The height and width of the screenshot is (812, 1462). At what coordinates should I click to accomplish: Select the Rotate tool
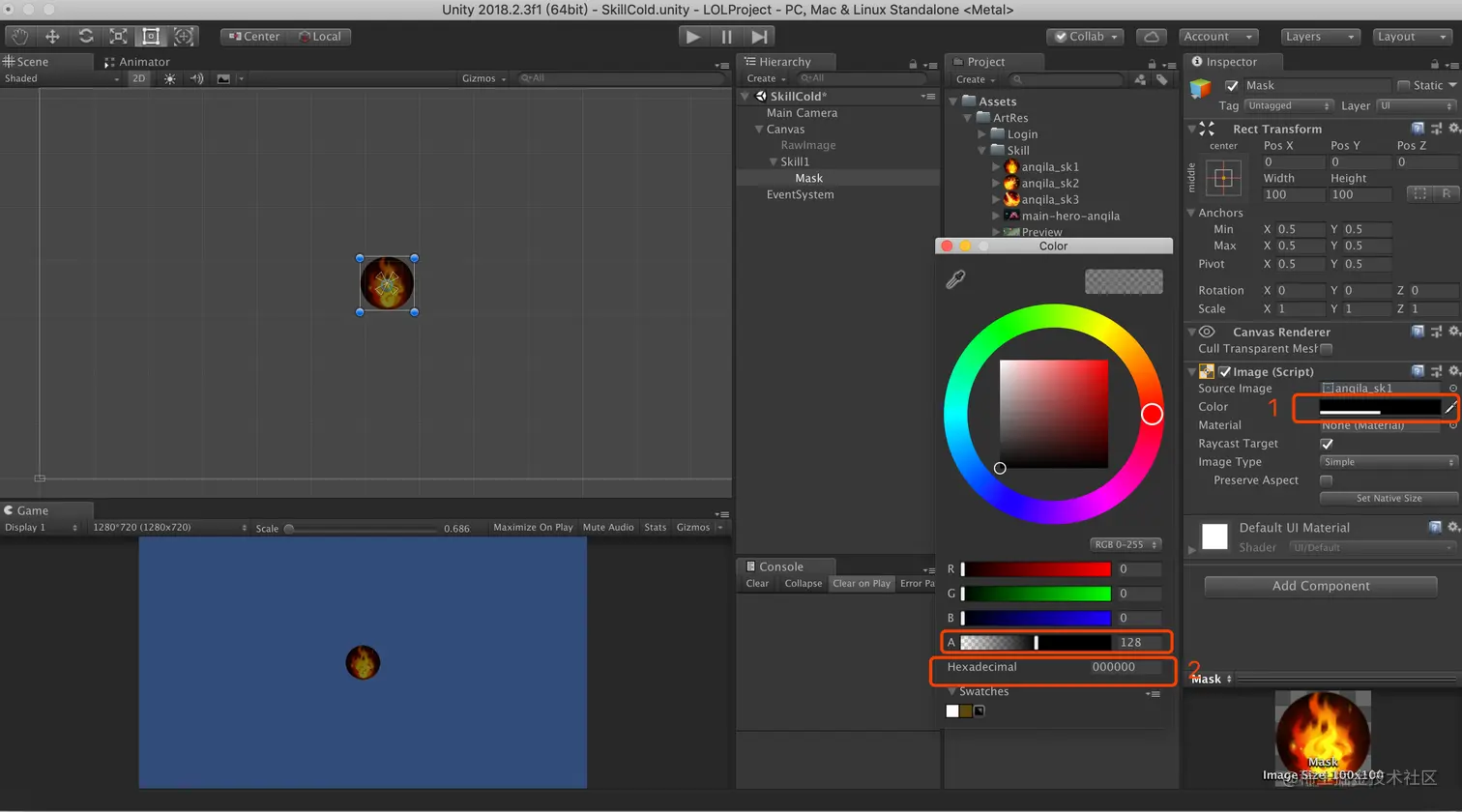[86, 37]
